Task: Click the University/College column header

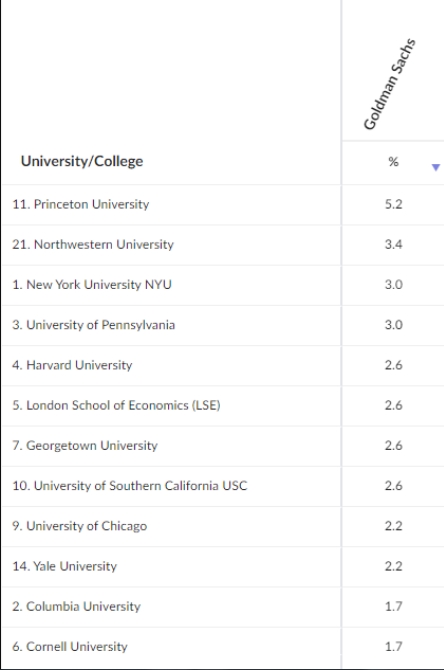Action: 82,162
